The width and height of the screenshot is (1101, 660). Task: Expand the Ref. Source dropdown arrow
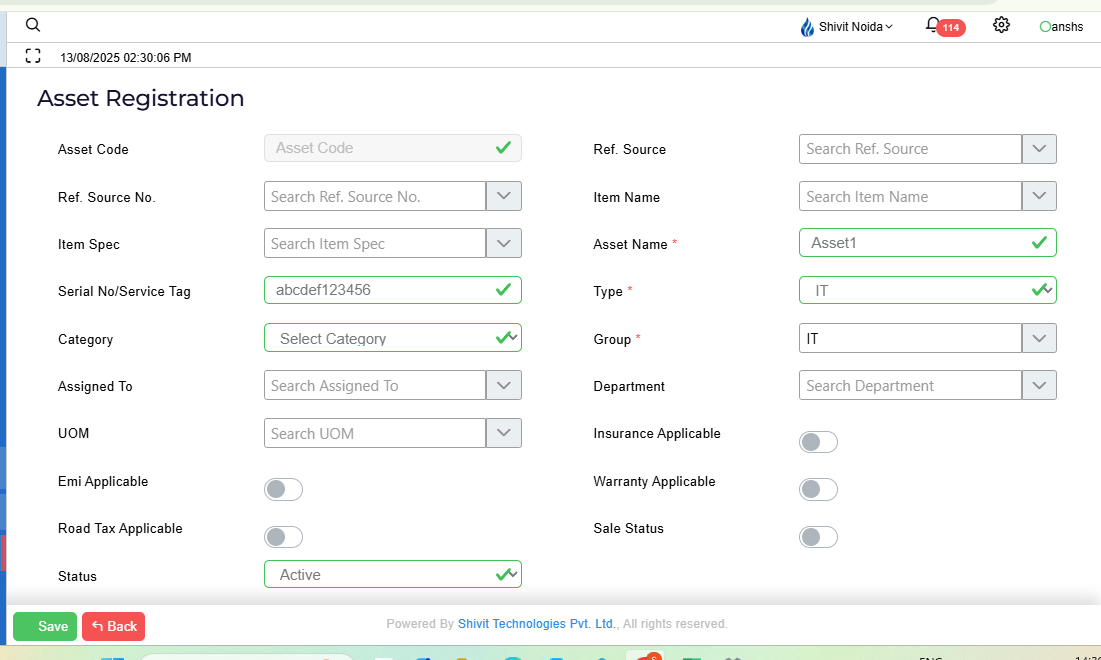tap(1039, 149)
